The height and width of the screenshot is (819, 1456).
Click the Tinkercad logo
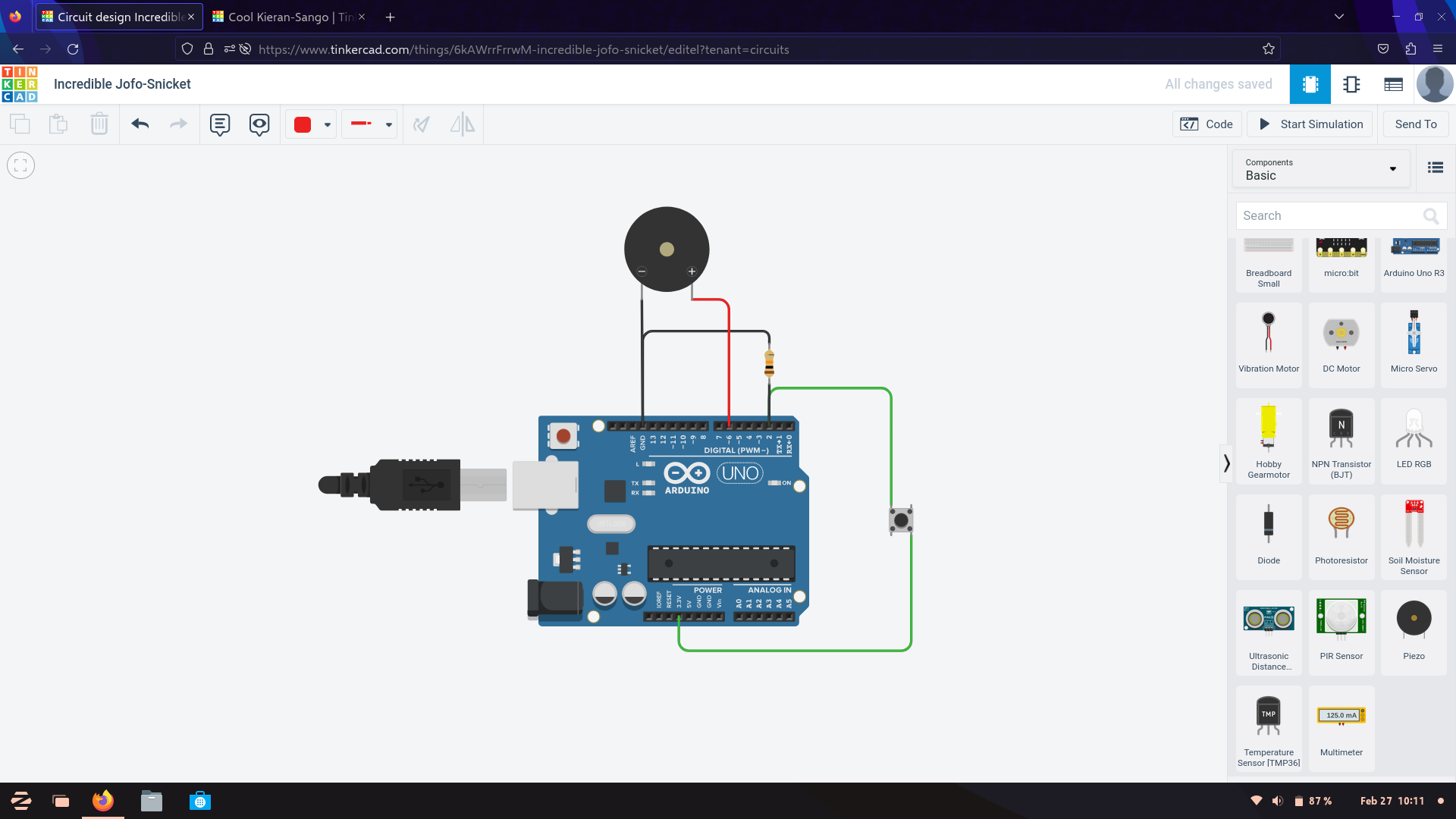click(20, 84)
